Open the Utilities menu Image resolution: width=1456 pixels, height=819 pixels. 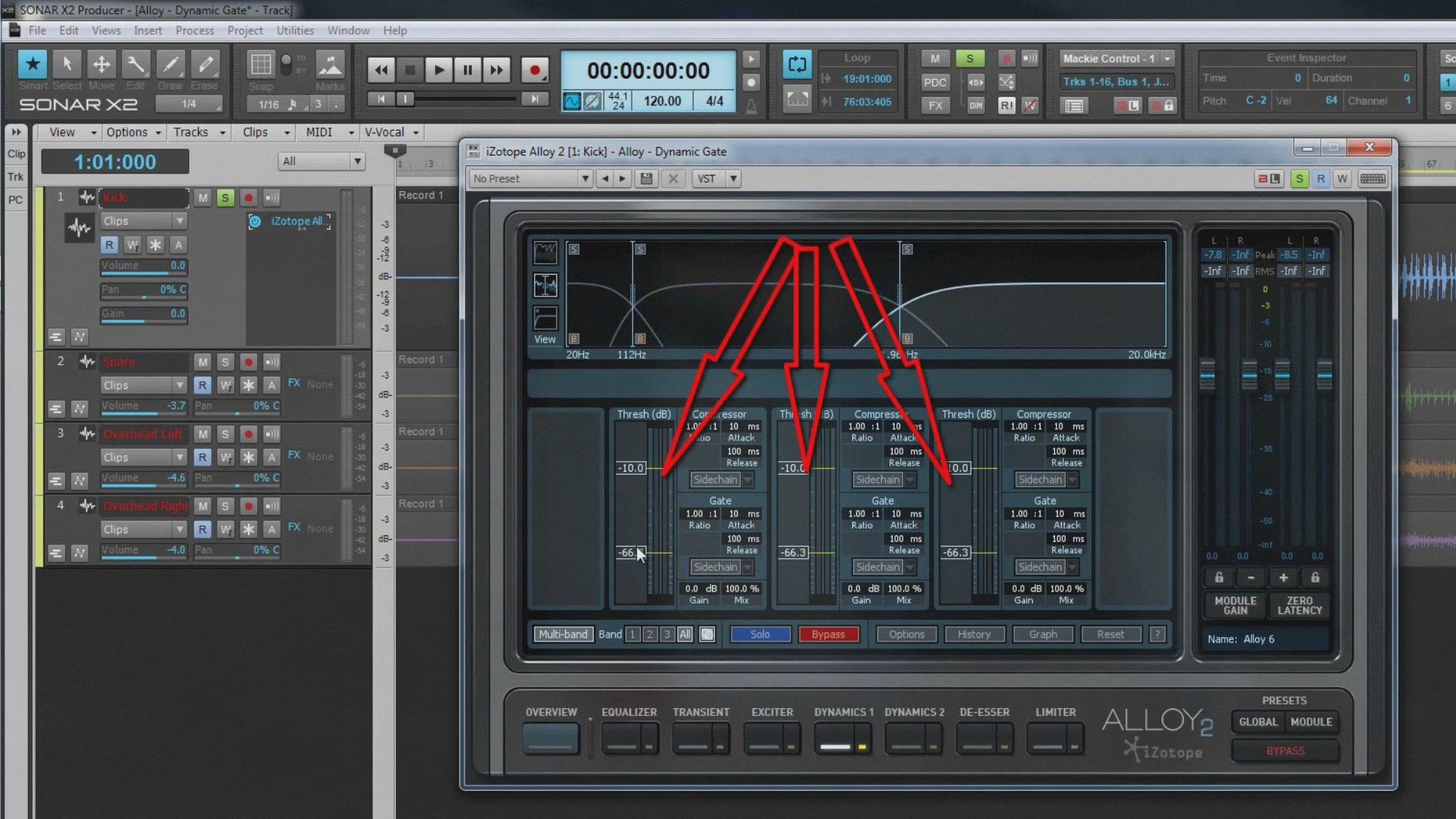pyautogui.click(x=295, y=31)
